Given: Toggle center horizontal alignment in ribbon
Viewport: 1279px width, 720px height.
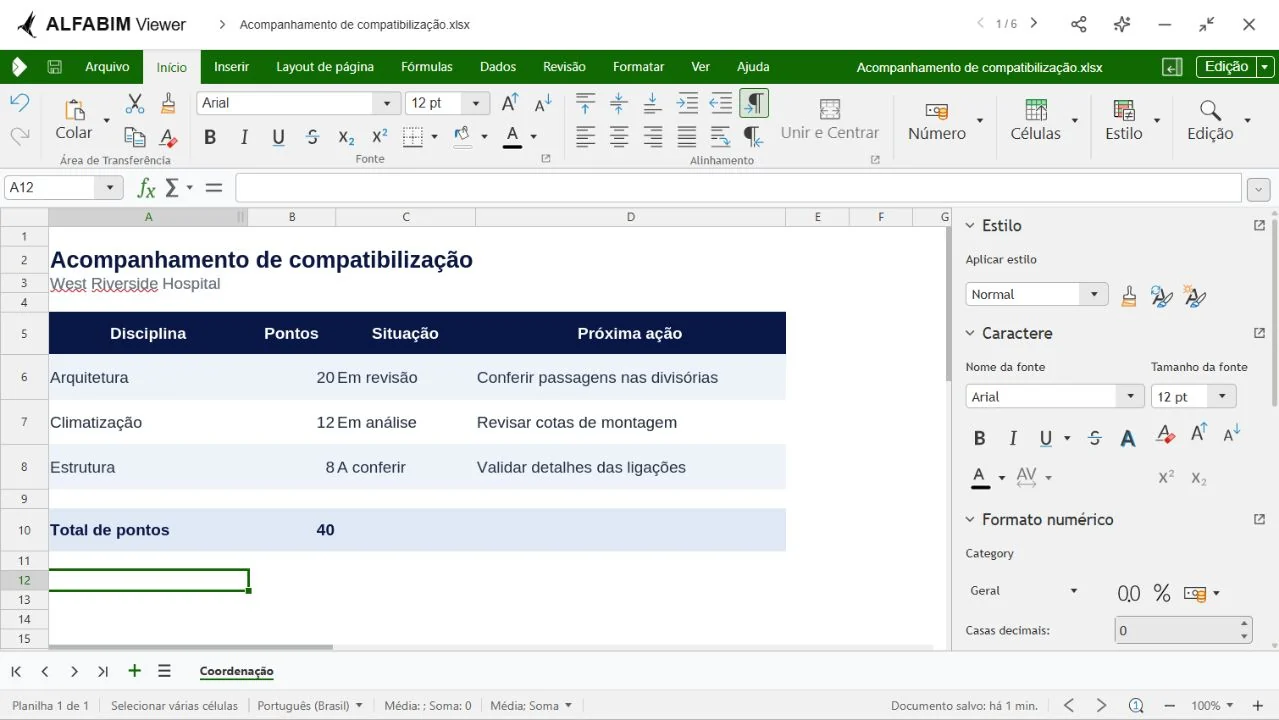Looking at the screenshot, I should [x=619, y=137].
